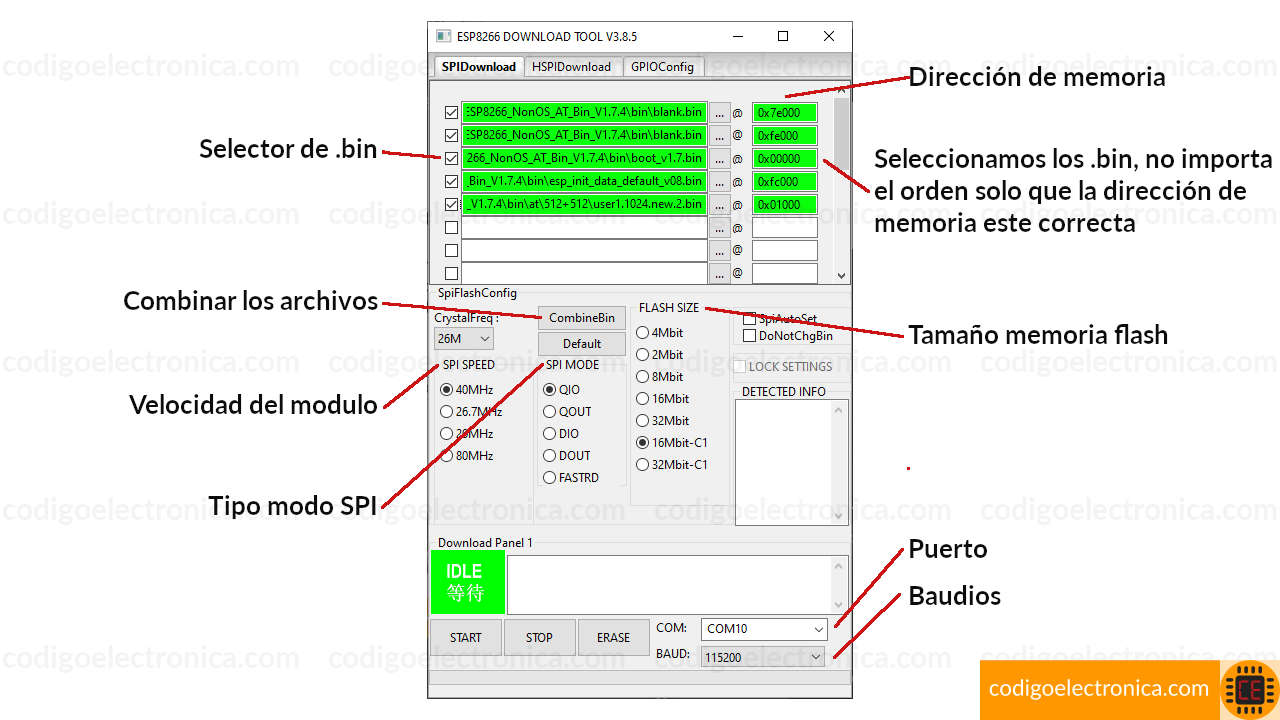The height and width of the screenshot is (720, 1280).
Task: Enable the DoNotChgBin checkbox
Action: [x=749, y=336]
